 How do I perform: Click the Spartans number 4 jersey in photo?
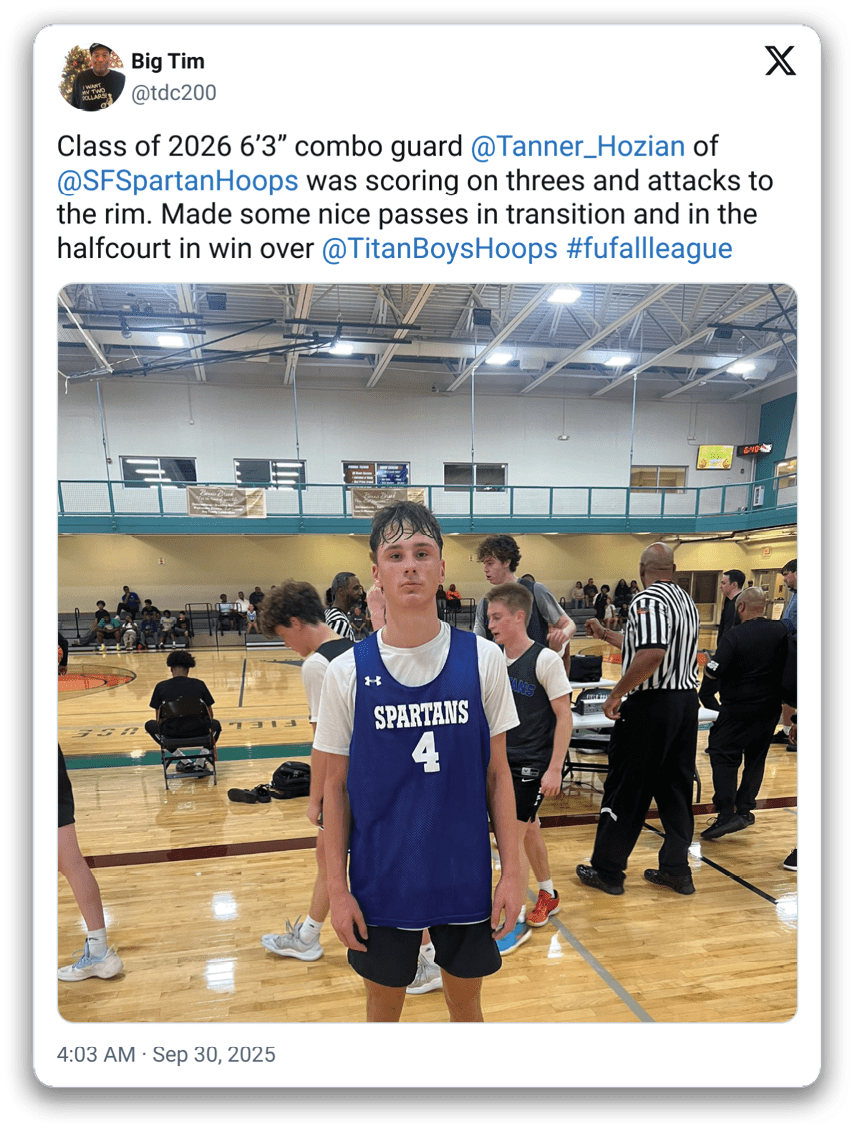[x=419, y=778]
